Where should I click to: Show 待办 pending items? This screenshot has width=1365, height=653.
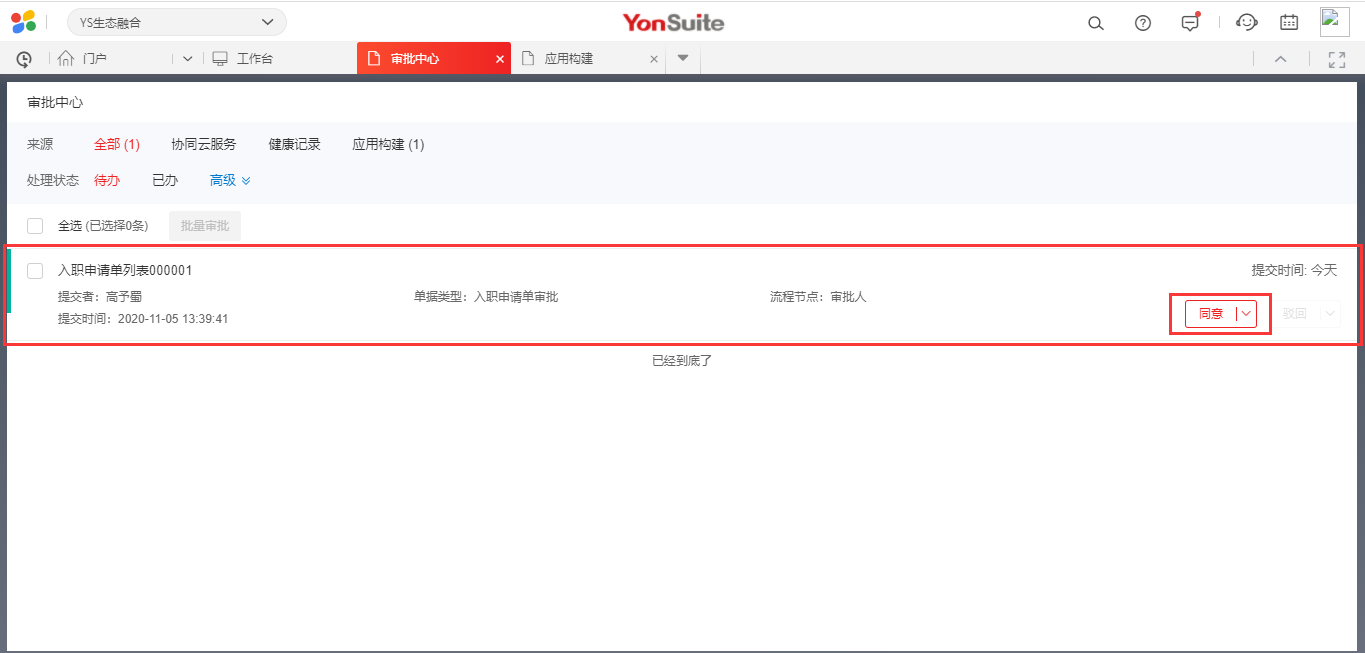(x=107, y=180)
